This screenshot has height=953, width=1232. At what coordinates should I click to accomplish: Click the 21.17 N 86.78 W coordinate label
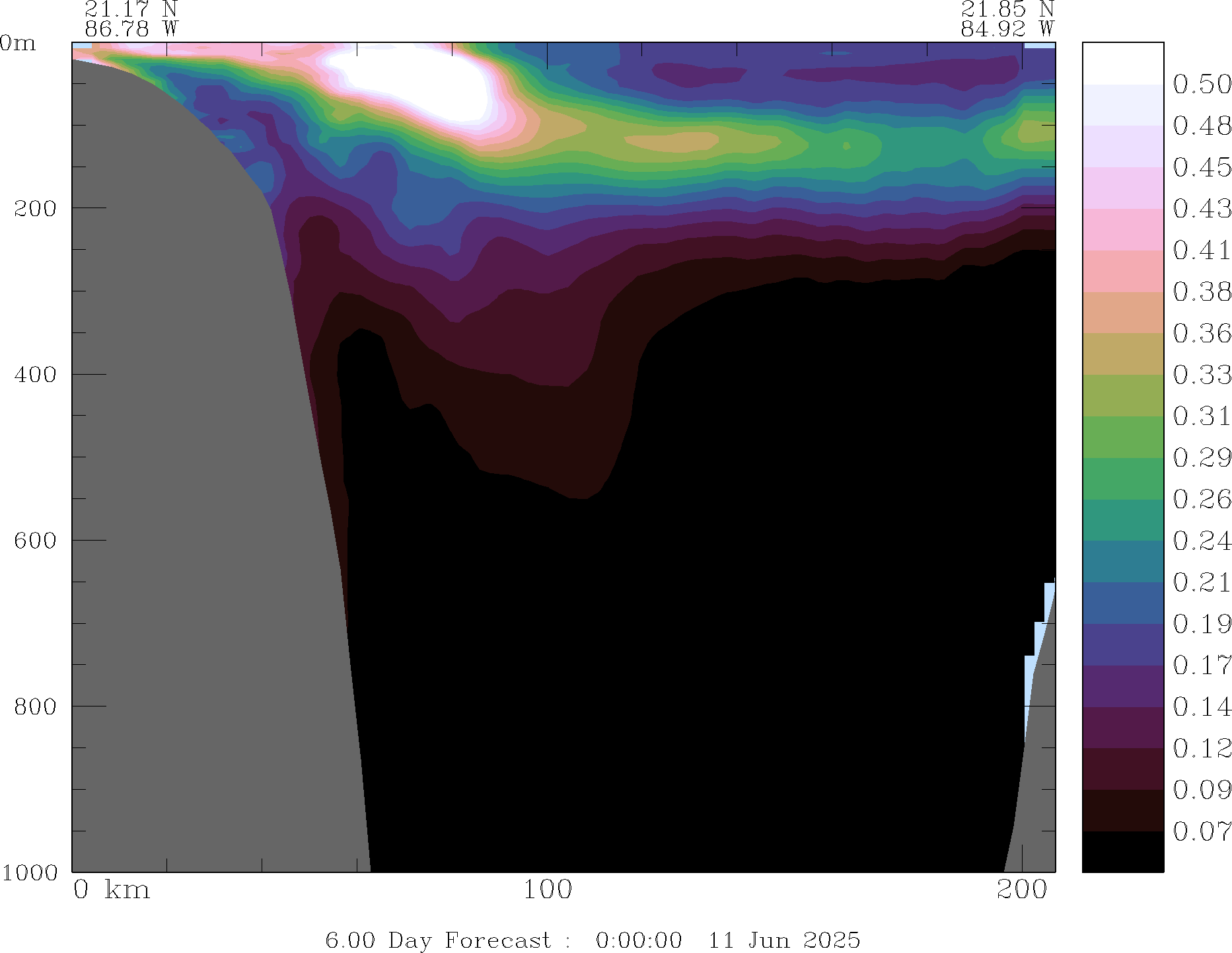point(131,19)
